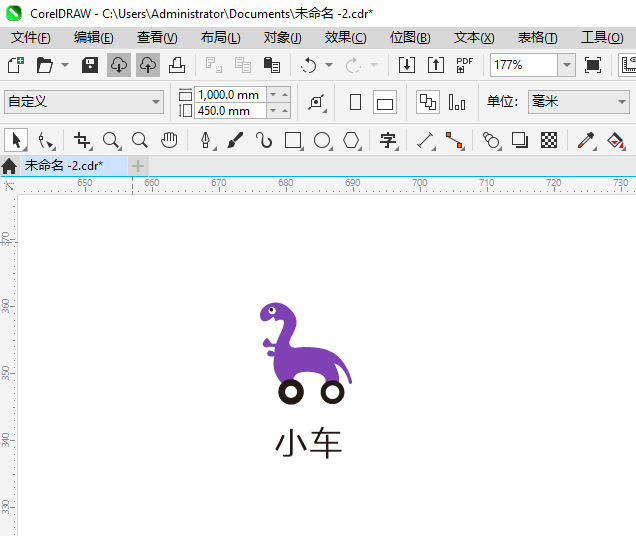Select the Transparency checkerboard tool
This screenshot has width=636, height=536.
coord(549,140)
